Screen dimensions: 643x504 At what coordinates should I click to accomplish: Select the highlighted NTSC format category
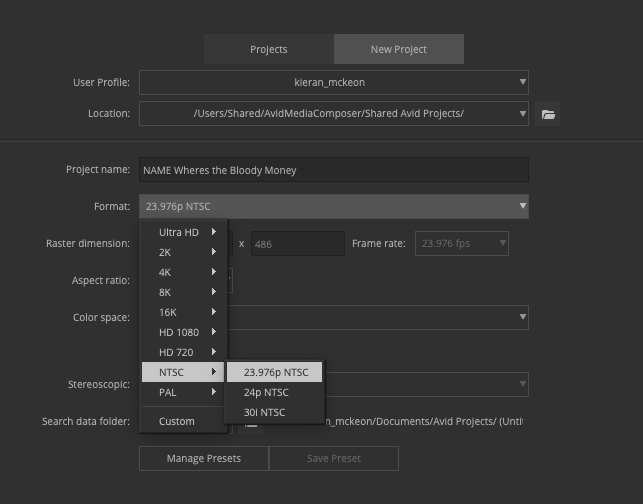pyautogui.click(x=183, y=372)
